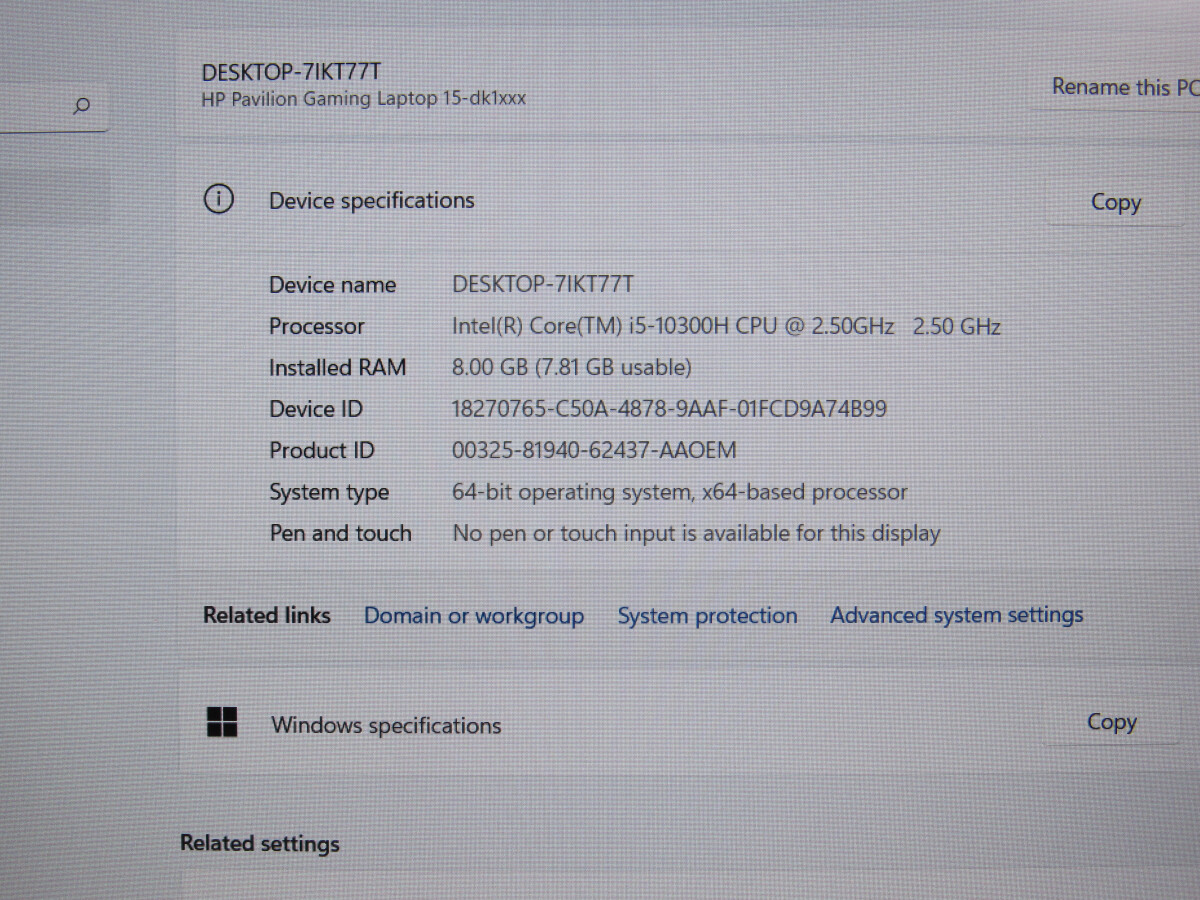The width and height of the screenshot is (1200, 900).
Task: Select DESKTOP-7IKT77T title at top
Action: coord(291,72)
